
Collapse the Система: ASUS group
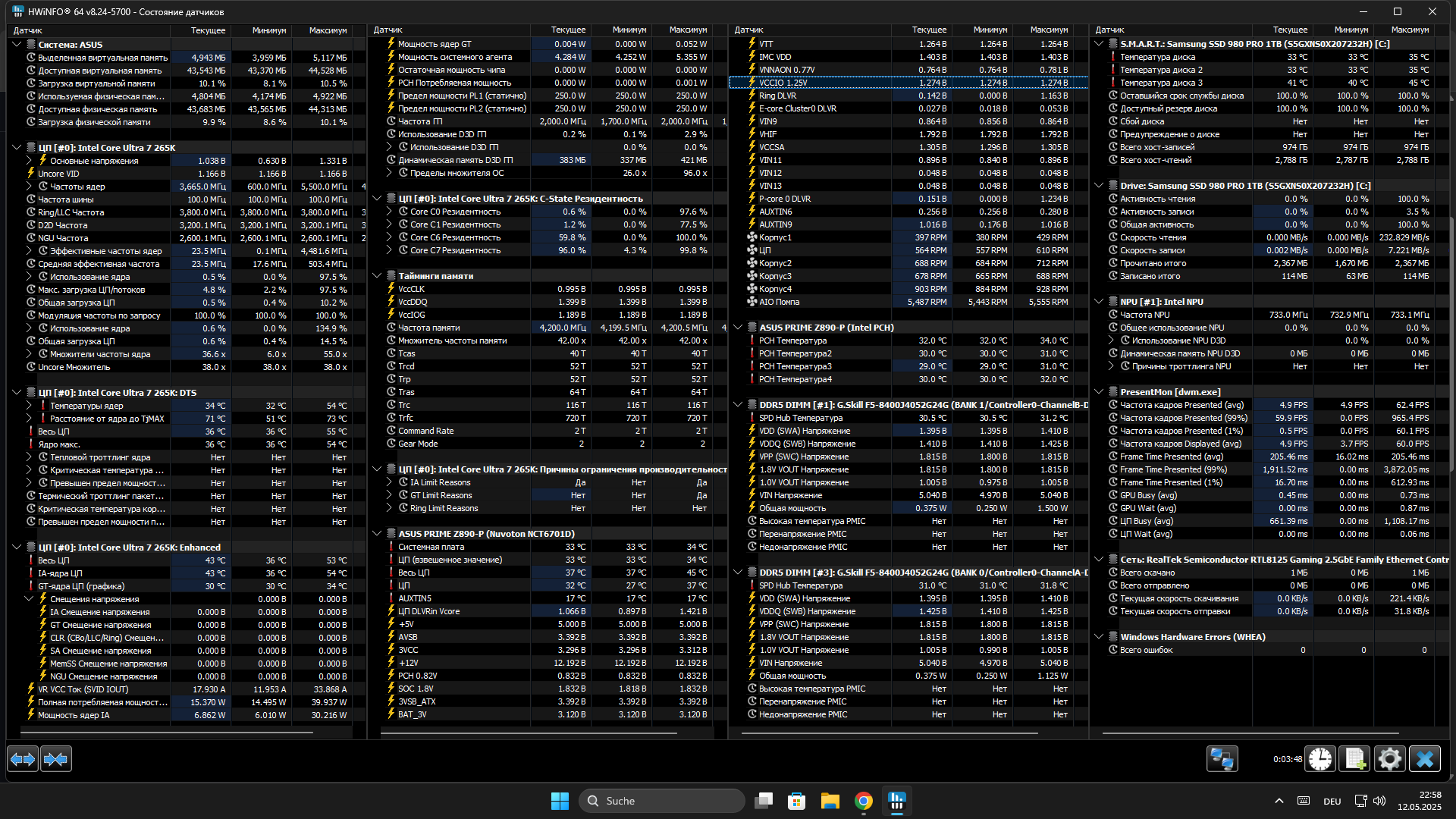click(x=17, y=45)
